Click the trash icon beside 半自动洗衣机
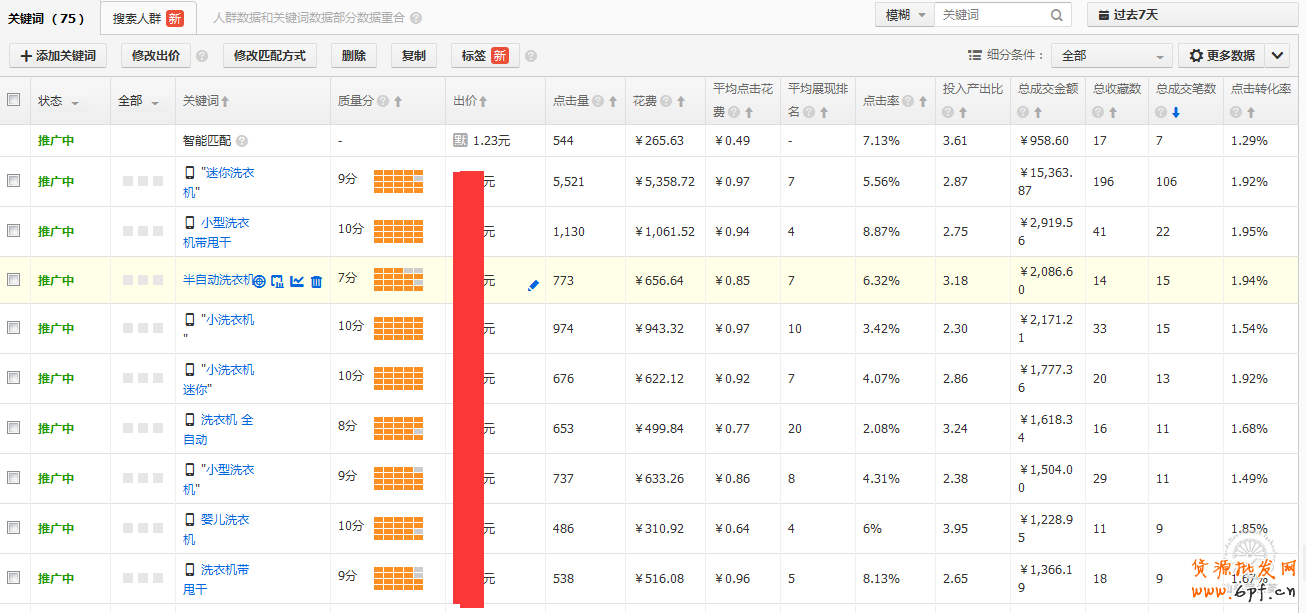The height and width of the screenshot is (613, 1306). (x=316, y=282)
